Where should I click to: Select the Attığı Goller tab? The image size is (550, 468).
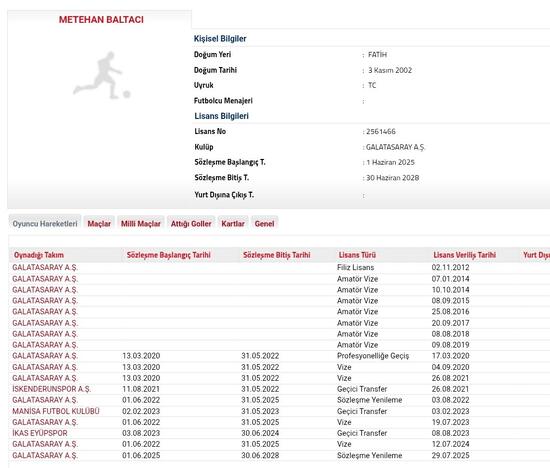pos(191,223)
